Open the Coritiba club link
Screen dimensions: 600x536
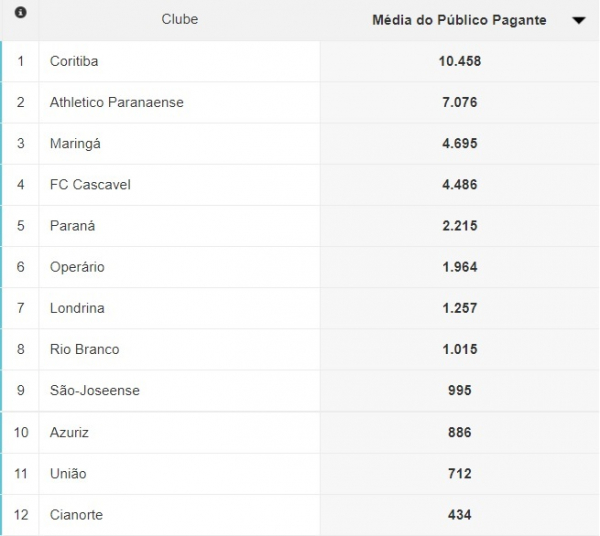click(74, 61)
